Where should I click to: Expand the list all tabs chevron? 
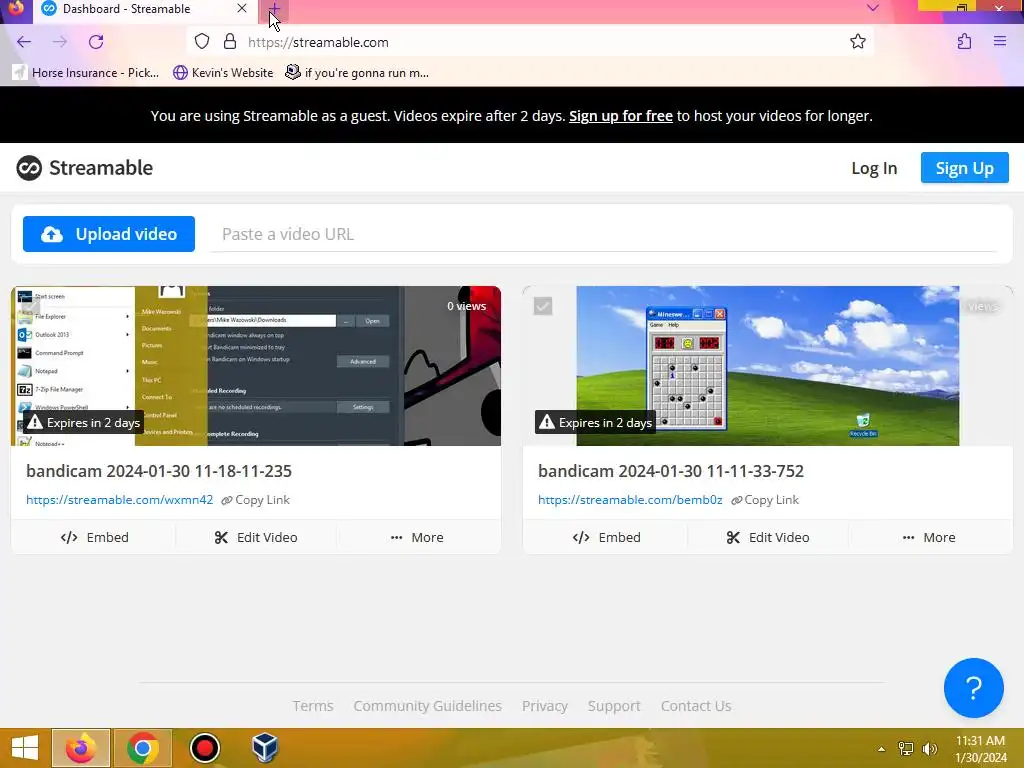[x=872, y=8]
